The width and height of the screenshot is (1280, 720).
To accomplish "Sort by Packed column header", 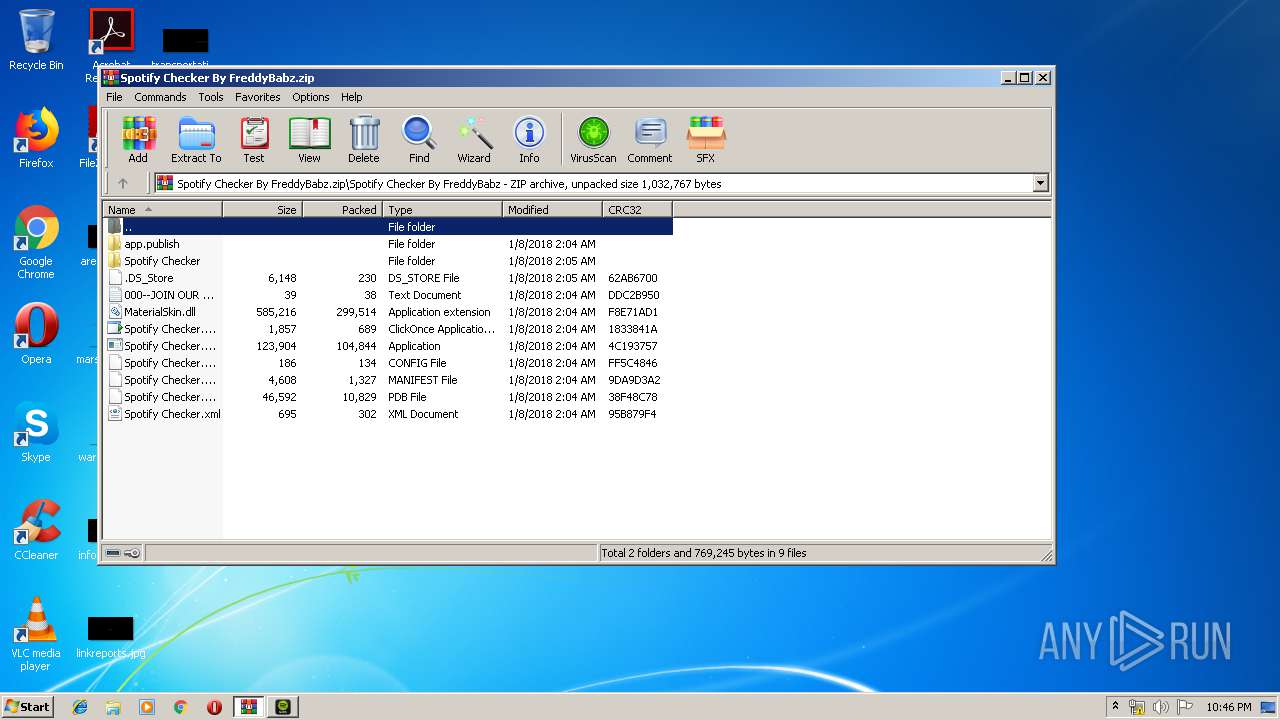I will (x=343, y=209).
